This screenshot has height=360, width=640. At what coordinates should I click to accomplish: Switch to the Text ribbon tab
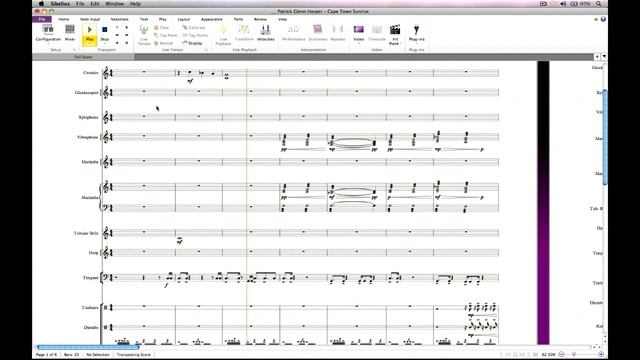(x=144, y=19)
